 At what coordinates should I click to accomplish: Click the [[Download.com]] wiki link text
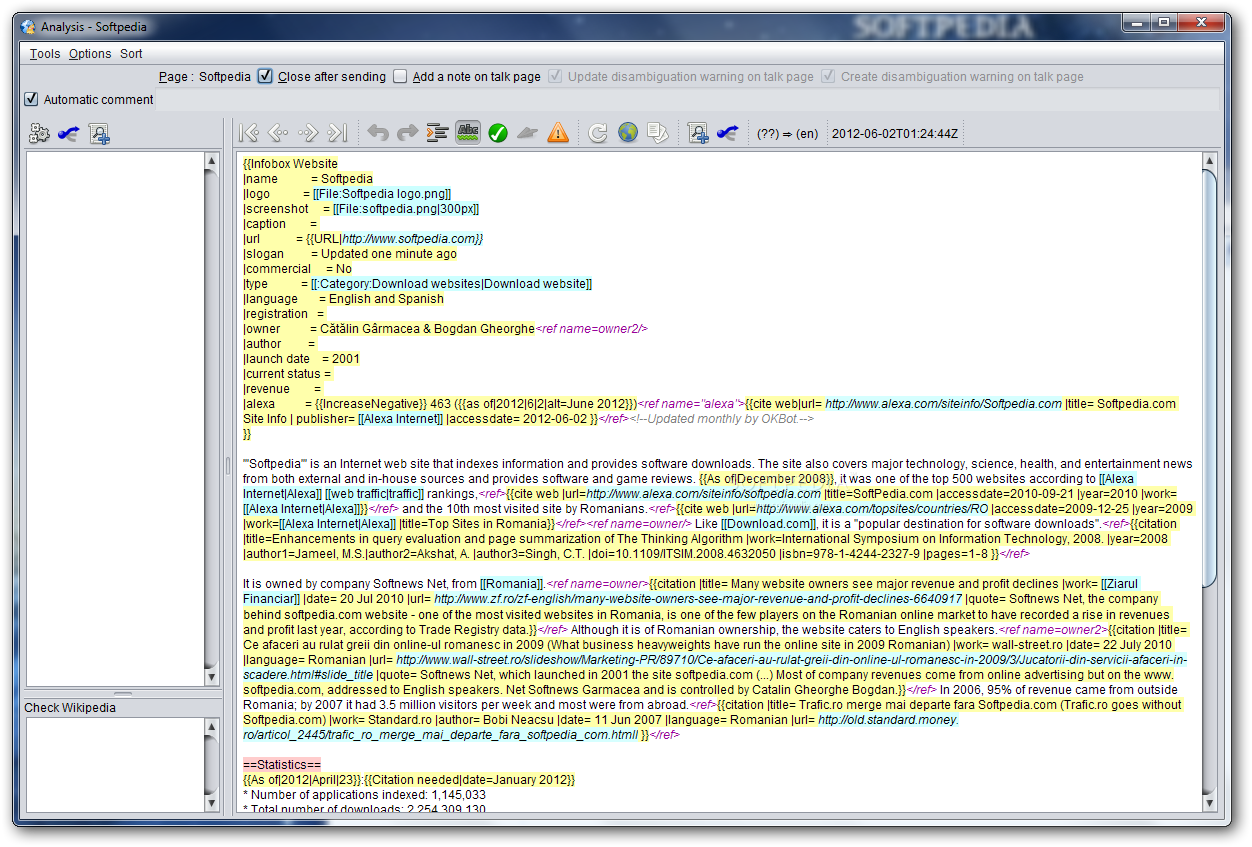pyautogui.click(x=767, y=524)
